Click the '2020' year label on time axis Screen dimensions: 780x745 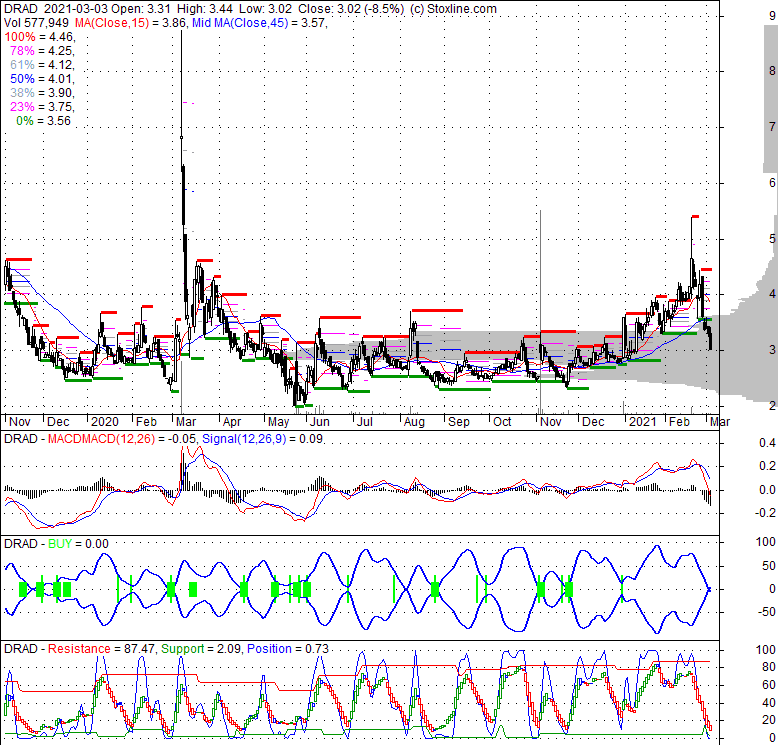click(105, 422)
